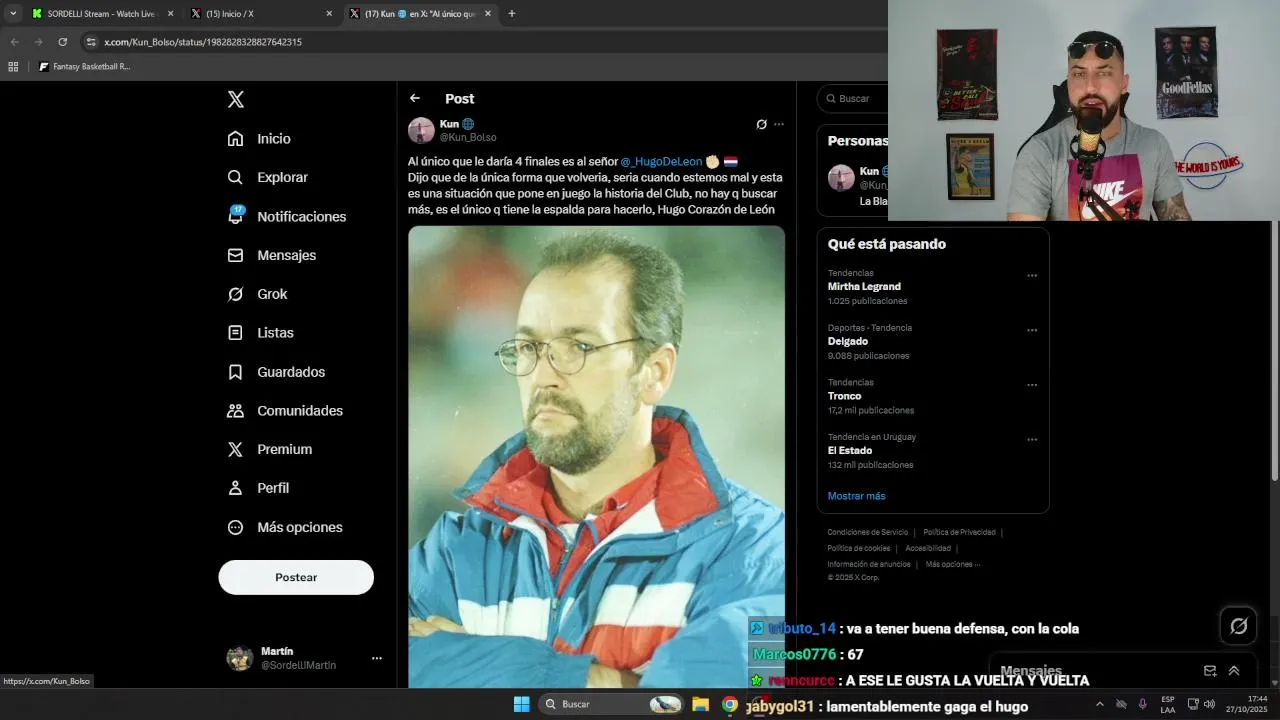Click the Buscar search field on X
The height and width of the screenshot is (720, 1280).
[852, 98]
